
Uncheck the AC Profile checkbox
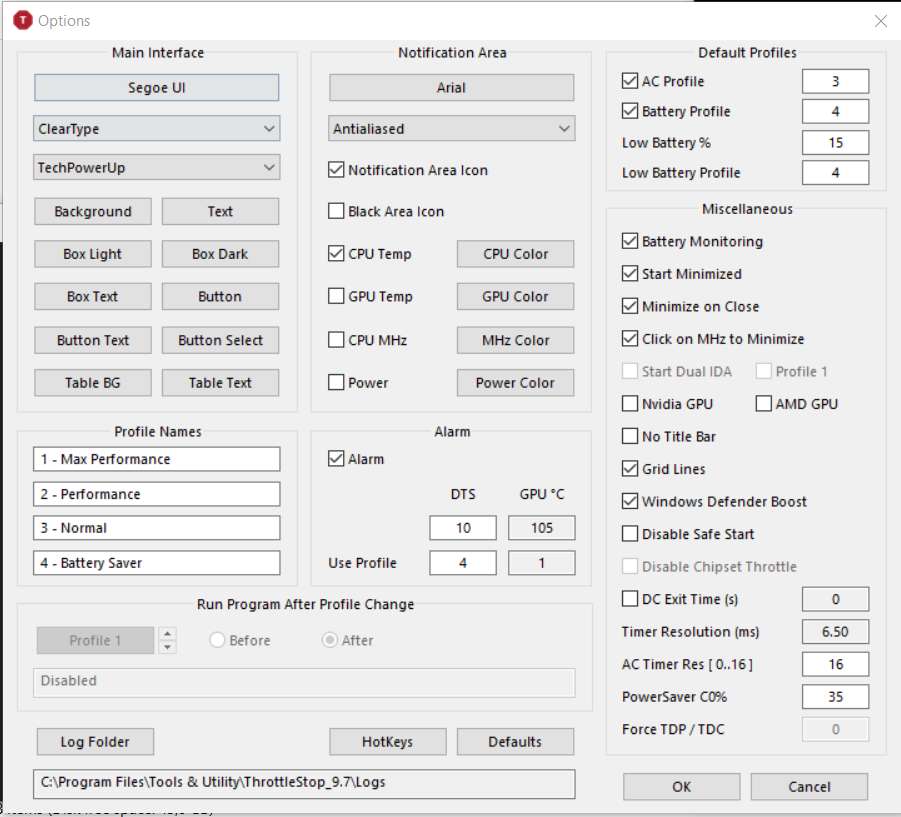pos(630,81)
